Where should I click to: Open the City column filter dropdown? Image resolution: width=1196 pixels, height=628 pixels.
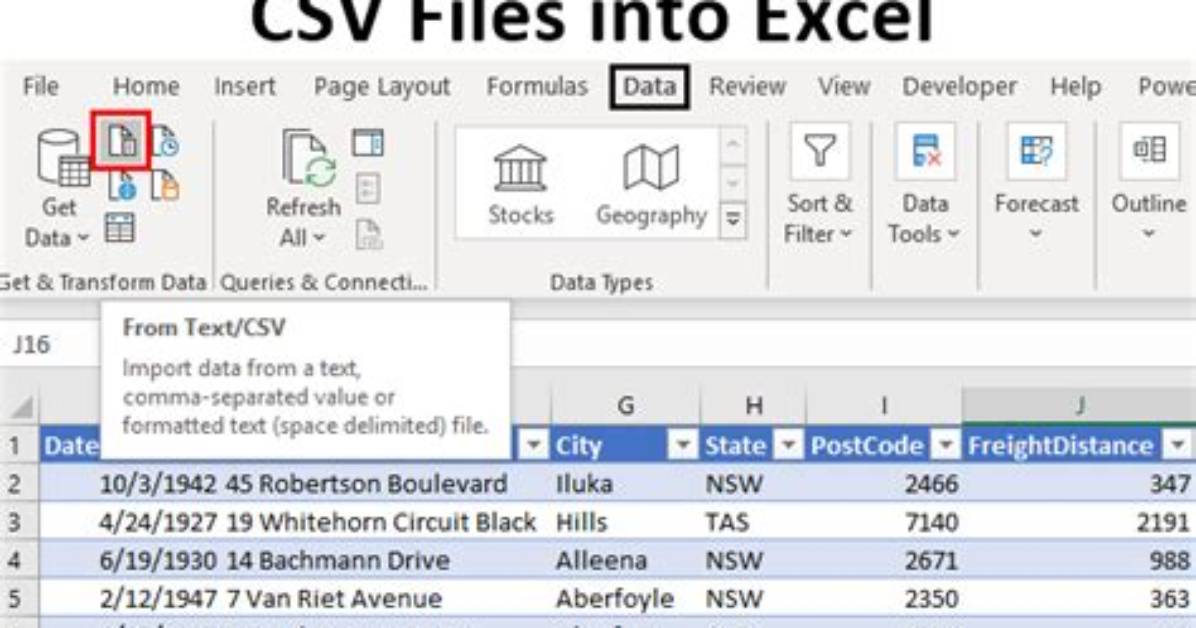(x=683, y=445)
